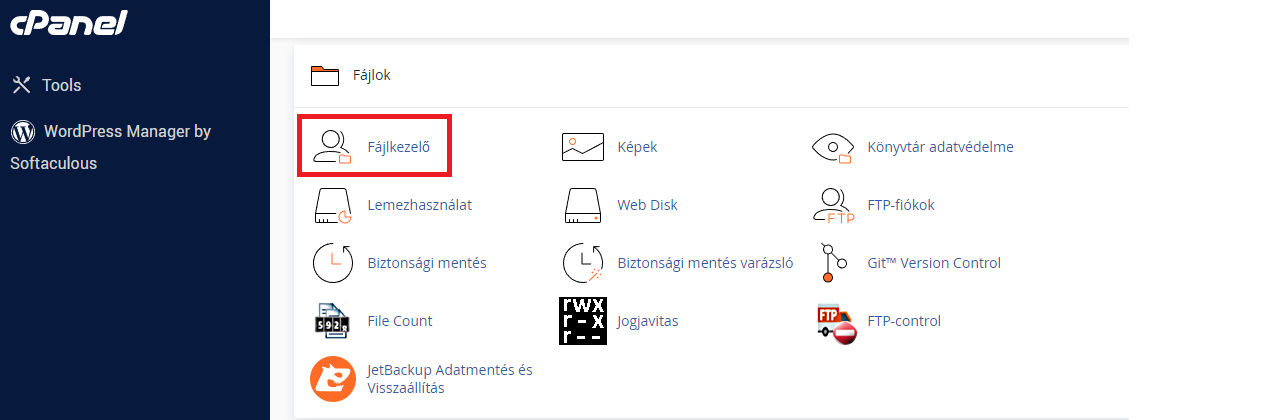Open the Git™ Version Control text link

934,263
